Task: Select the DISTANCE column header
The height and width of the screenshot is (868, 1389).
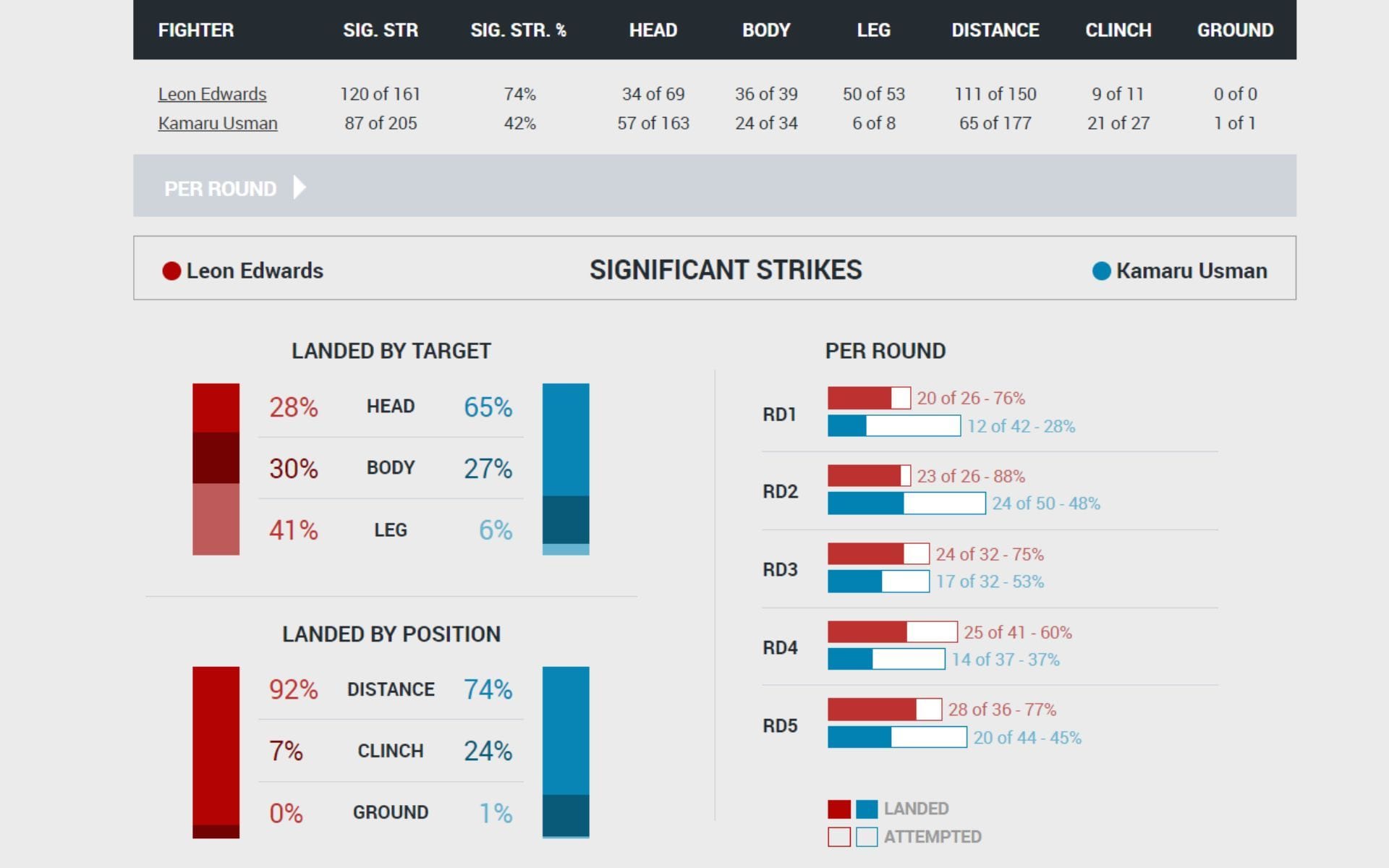Action: [x=995, y=30]
